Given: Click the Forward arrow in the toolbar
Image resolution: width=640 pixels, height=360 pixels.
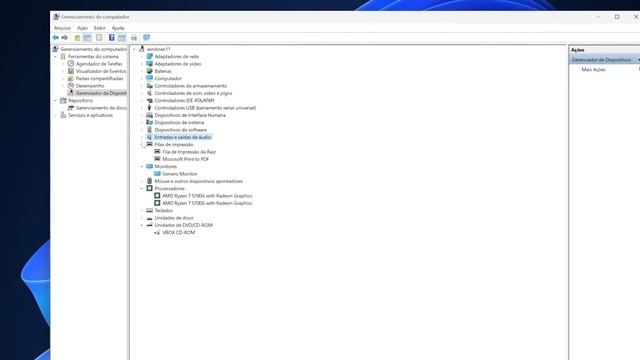Looking at the screenshot, I should [64, 38].
